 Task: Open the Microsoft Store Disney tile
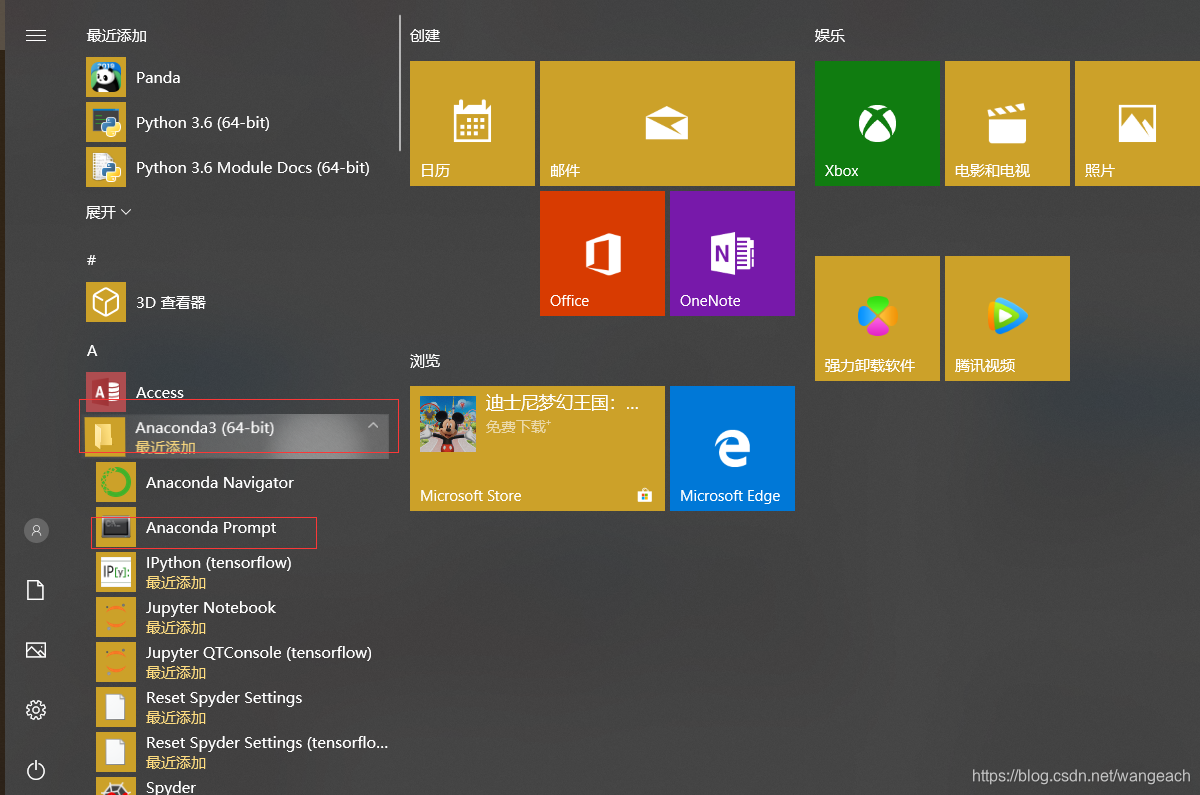[x=537, y=448]
